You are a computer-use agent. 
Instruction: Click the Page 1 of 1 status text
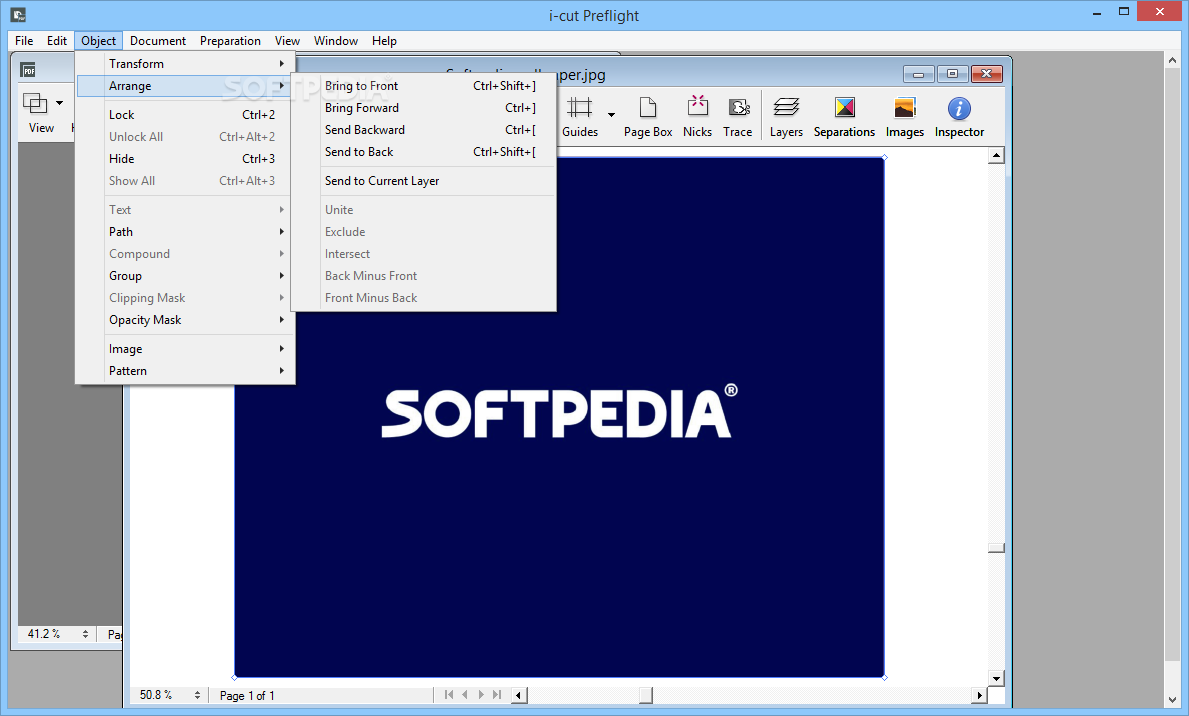247,696
